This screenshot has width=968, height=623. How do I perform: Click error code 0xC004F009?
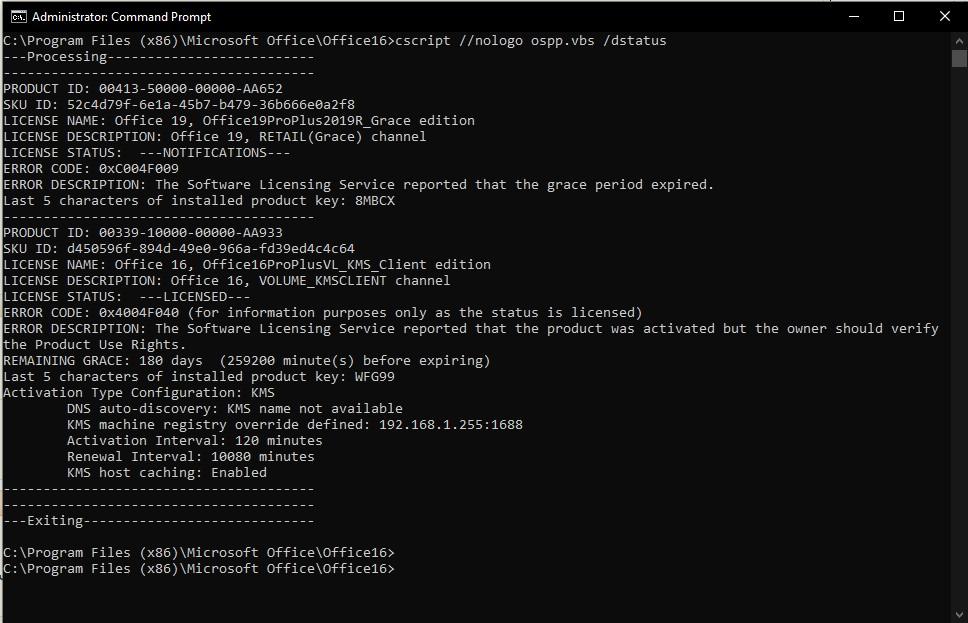pyautogui.click(x=139, y=169)
